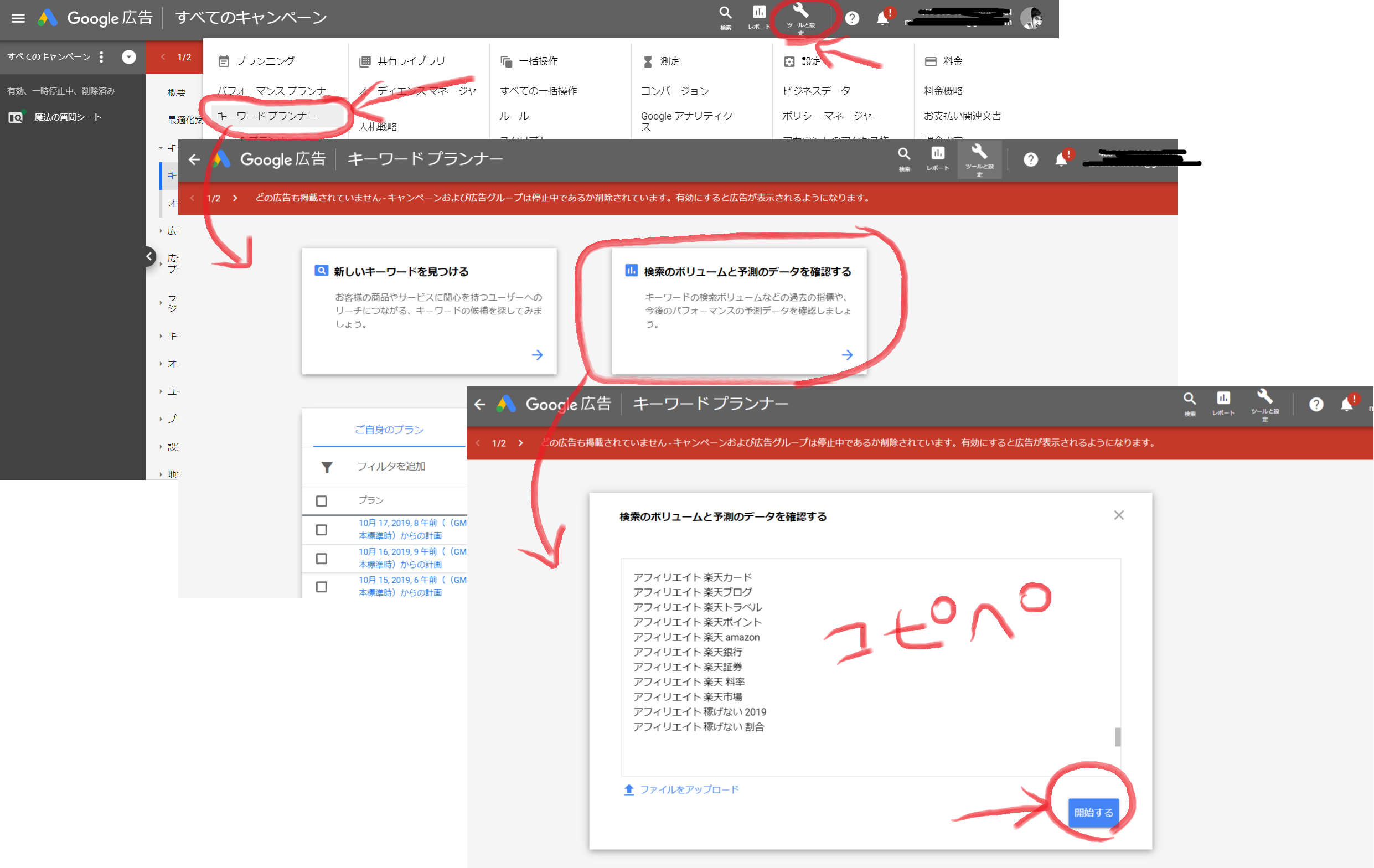The height and width of the screenshot is (868, 1374).
Task: Open the 10月 16, 2019 plan link
Action: 412,558
